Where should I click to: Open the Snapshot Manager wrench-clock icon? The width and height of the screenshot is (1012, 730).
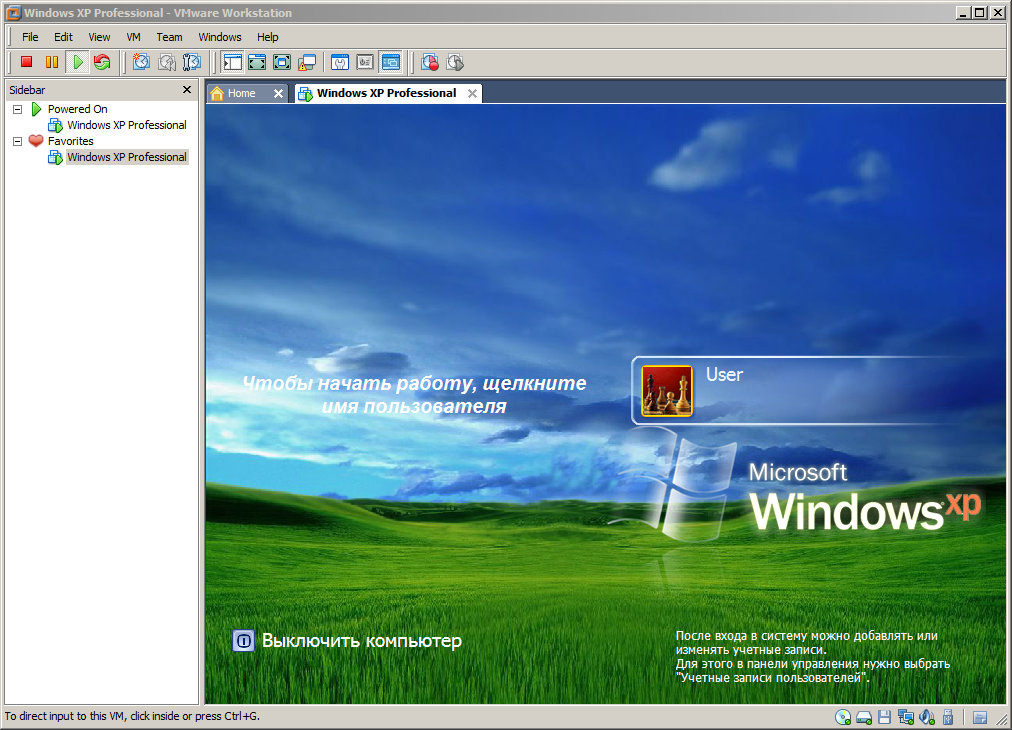(192, 62)
